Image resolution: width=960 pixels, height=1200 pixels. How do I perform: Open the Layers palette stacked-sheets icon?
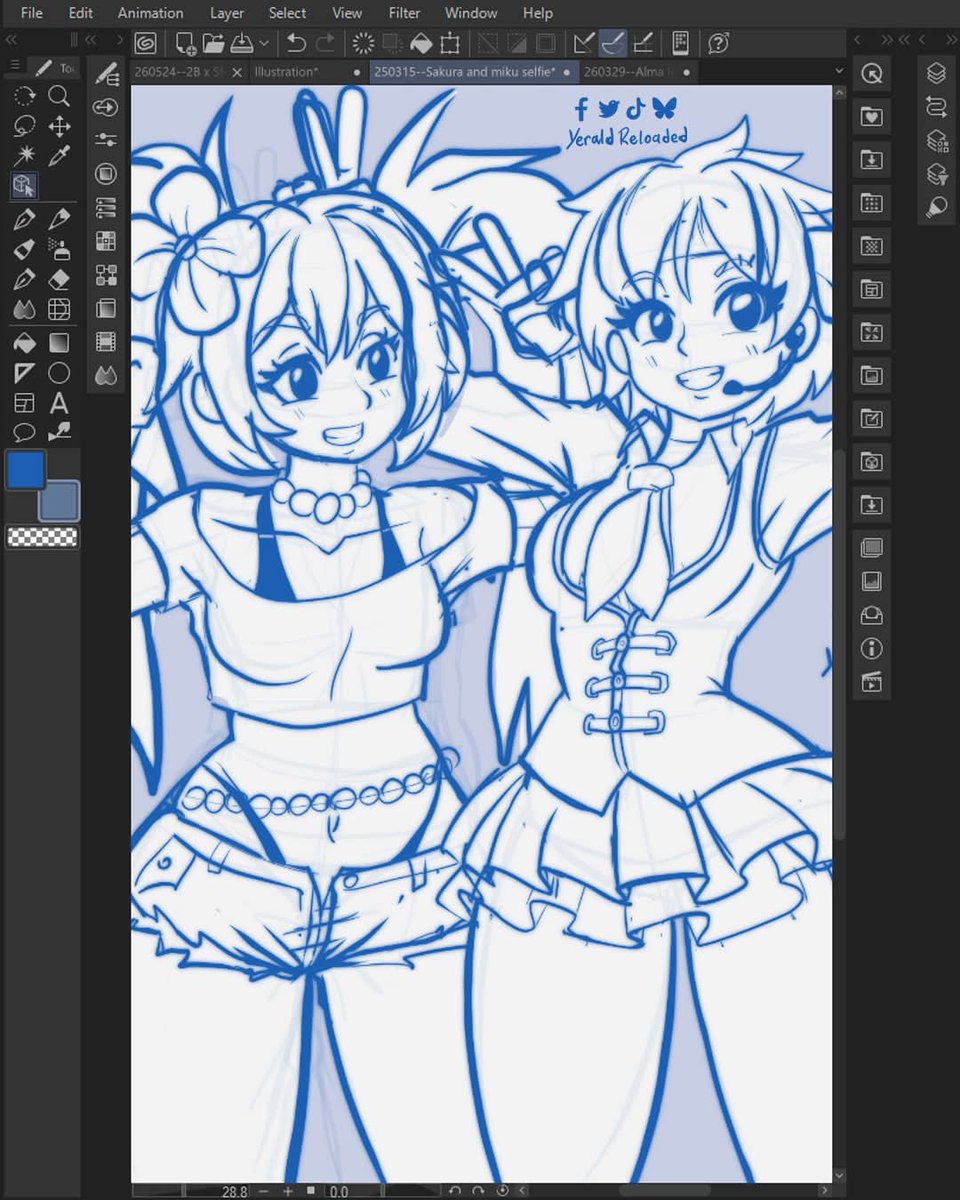937,73
